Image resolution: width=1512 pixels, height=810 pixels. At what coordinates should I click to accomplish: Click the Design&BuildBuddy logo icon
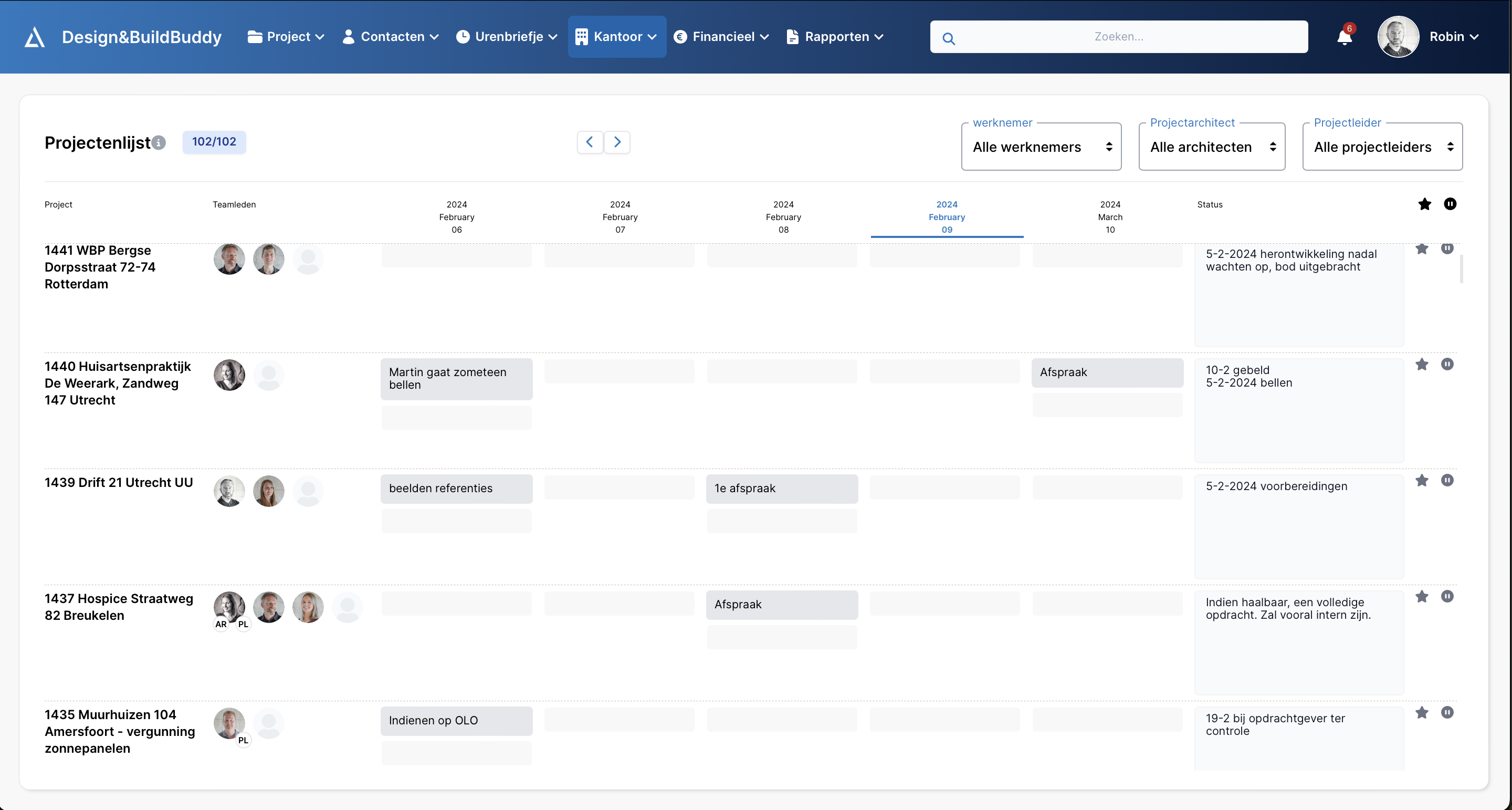(35, 37)
